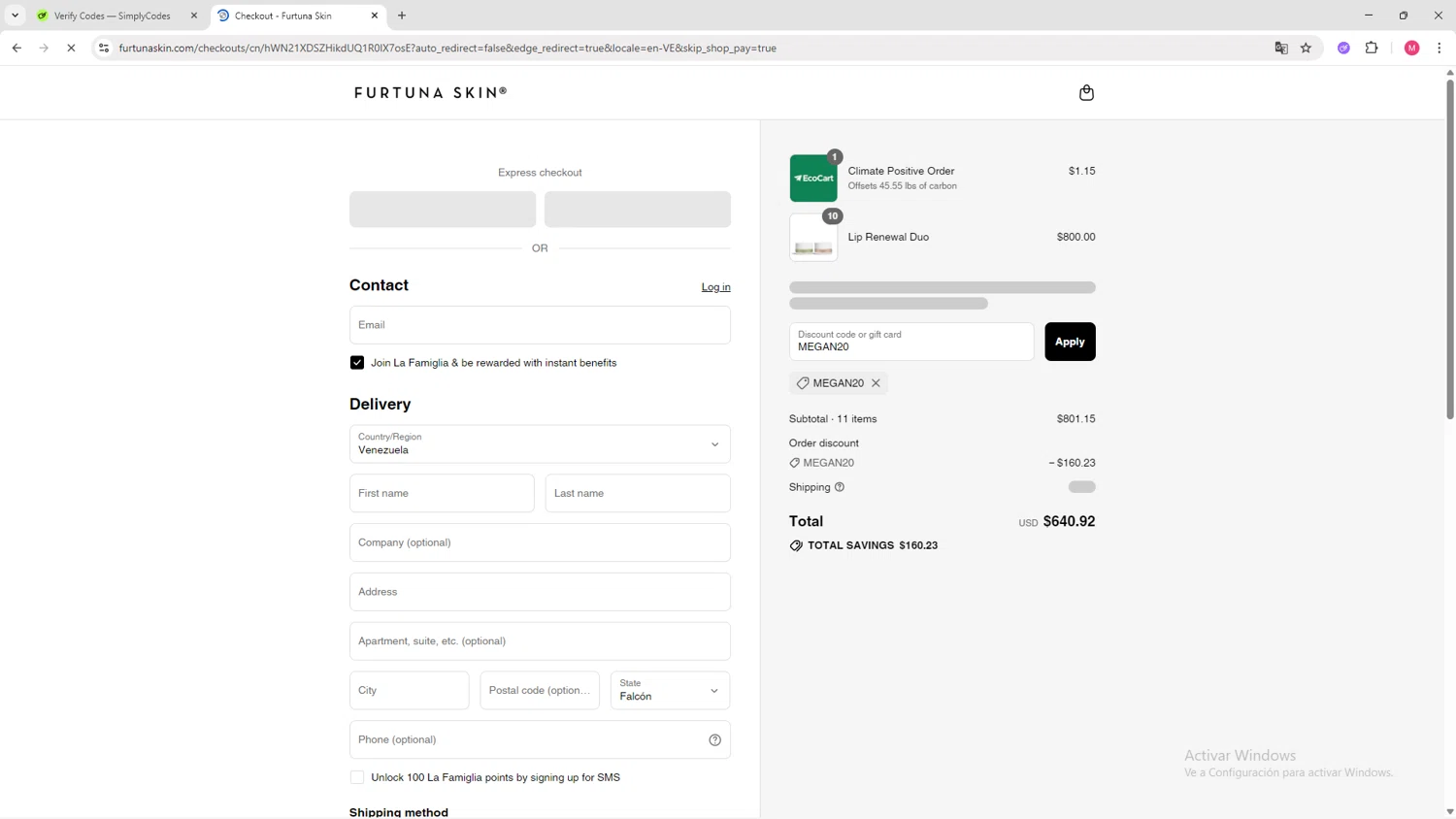The width and height of the screenshot is (1456, 819).
Task: Focus the Email input field
Action: [x=540, y=325]
